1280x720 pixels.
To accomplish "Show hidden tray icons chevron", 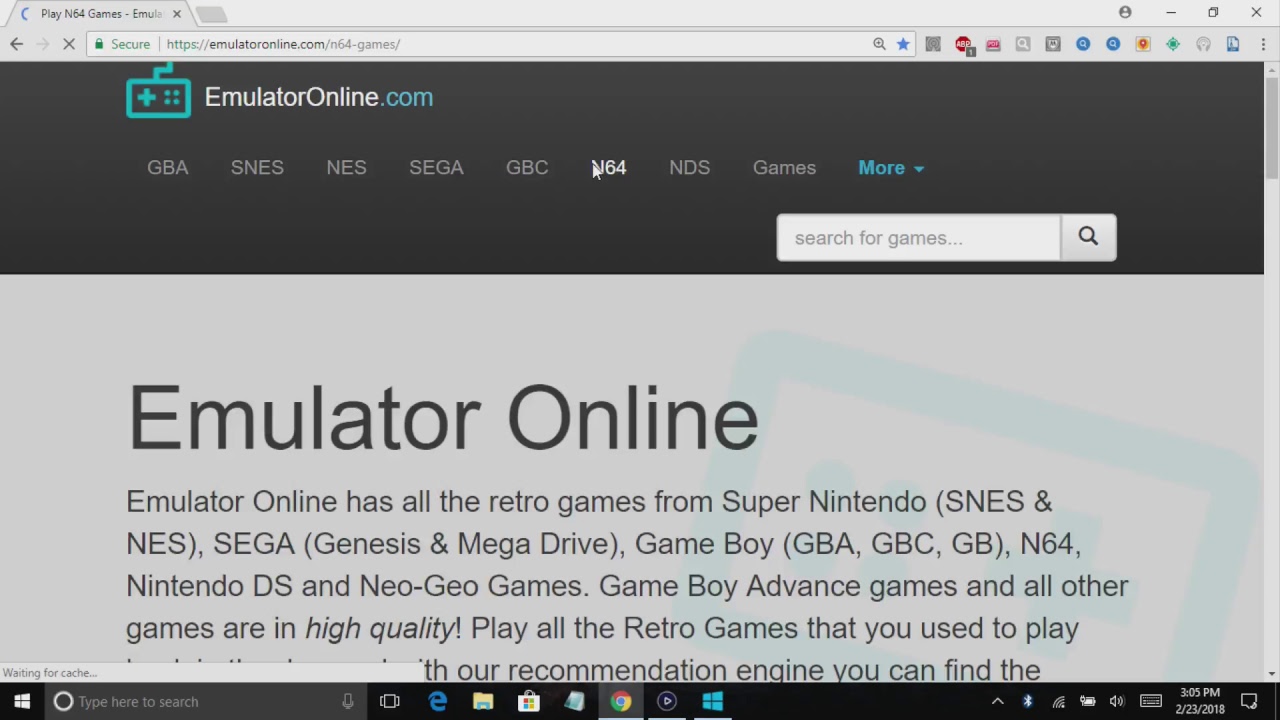I will (x=997, y=701).
